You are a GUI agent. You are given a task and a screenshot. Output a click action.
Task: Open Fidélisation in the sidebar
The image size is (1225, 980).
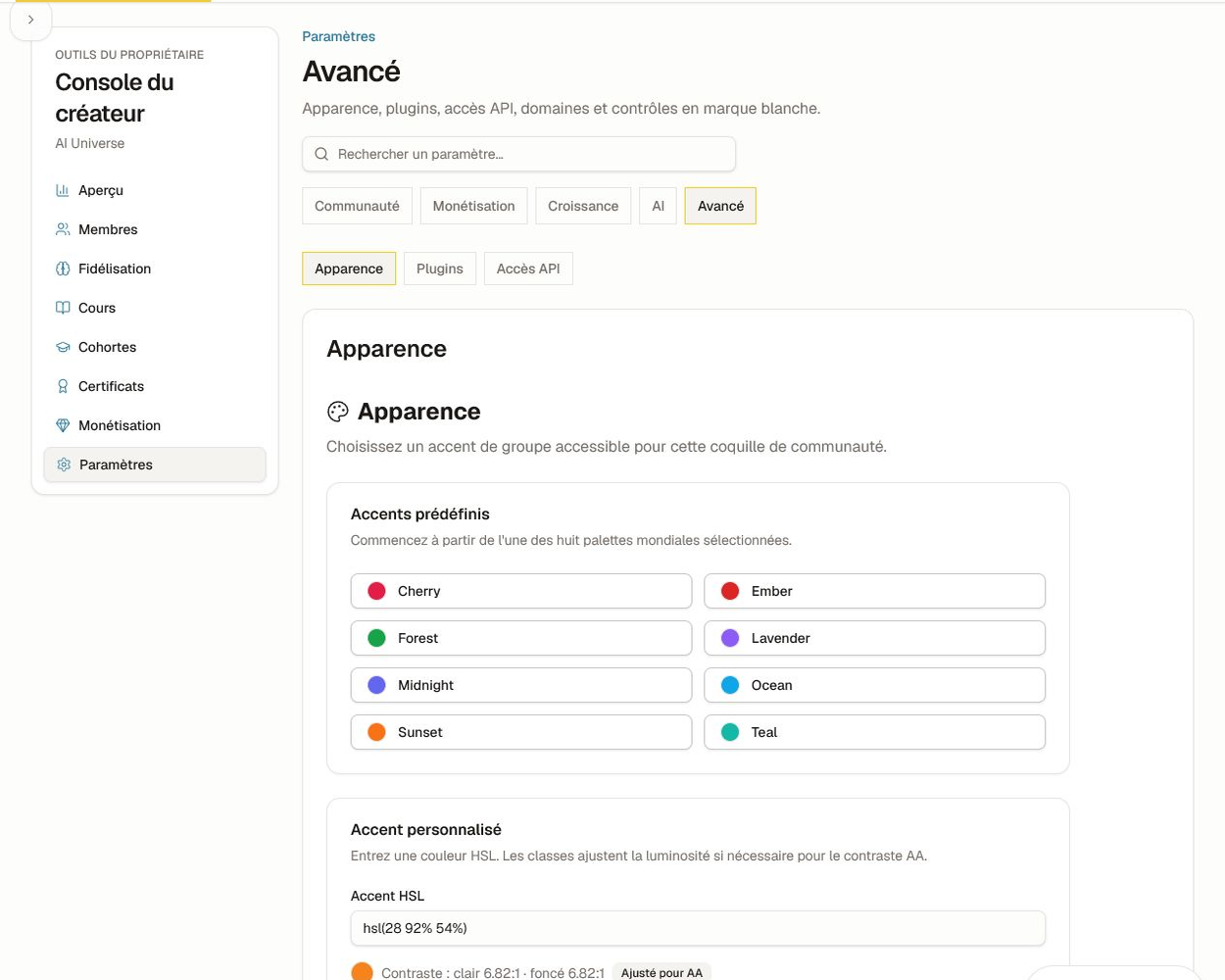(x=155, y=269)
